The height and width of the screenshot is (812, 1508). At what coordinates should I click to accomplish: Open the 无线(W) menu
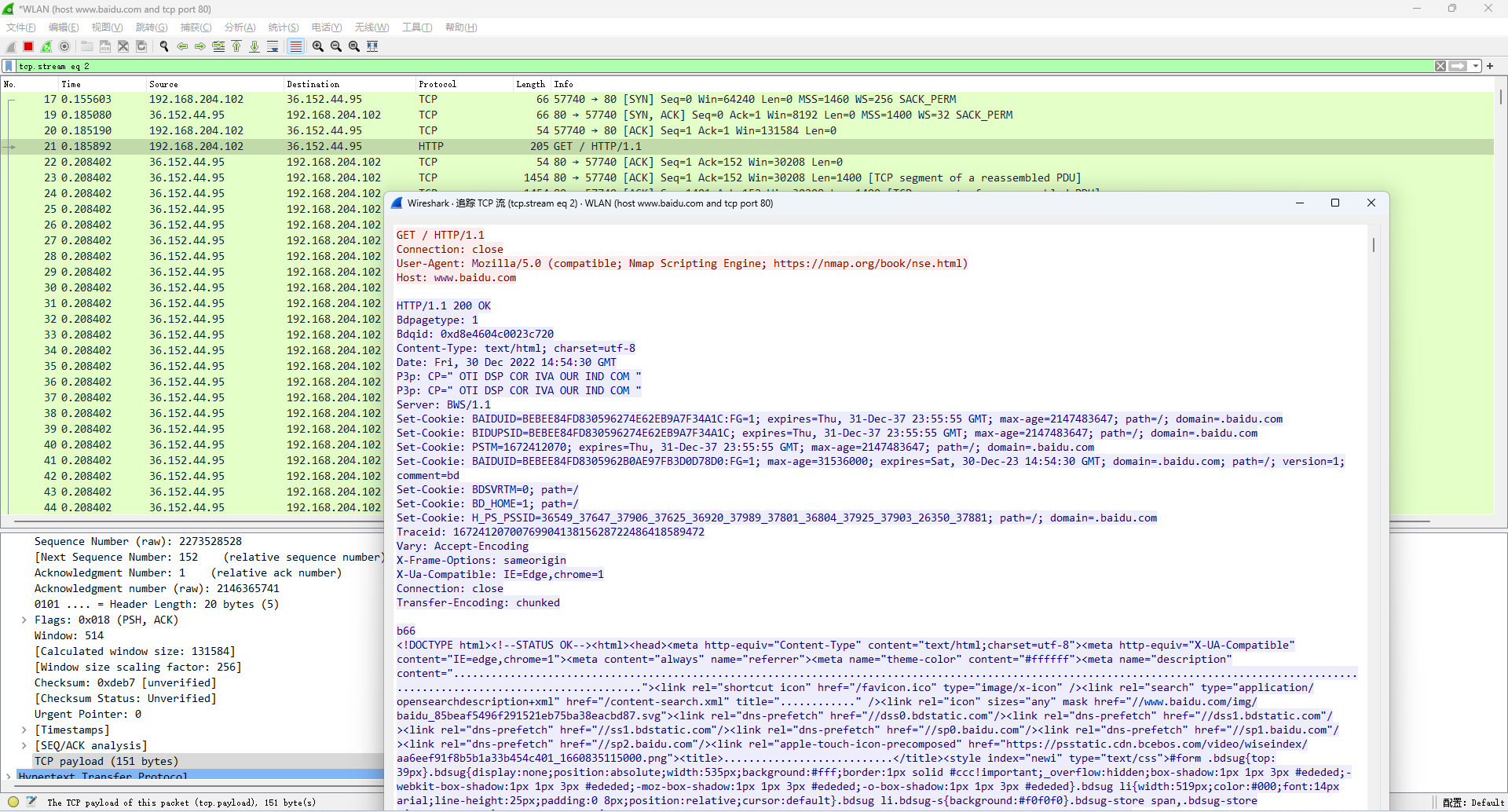(x=372, y=27)
